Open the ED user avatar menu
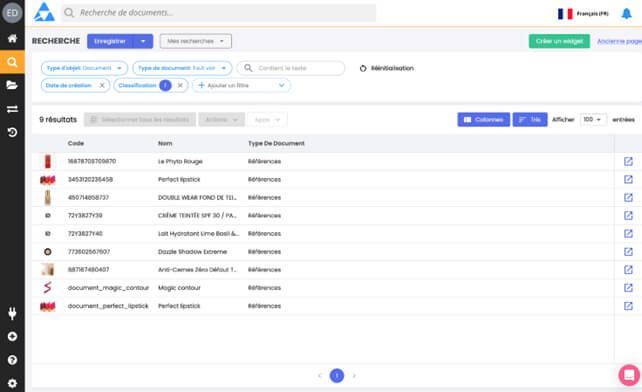Screen dimensions: 642x392 pos(12,13)
